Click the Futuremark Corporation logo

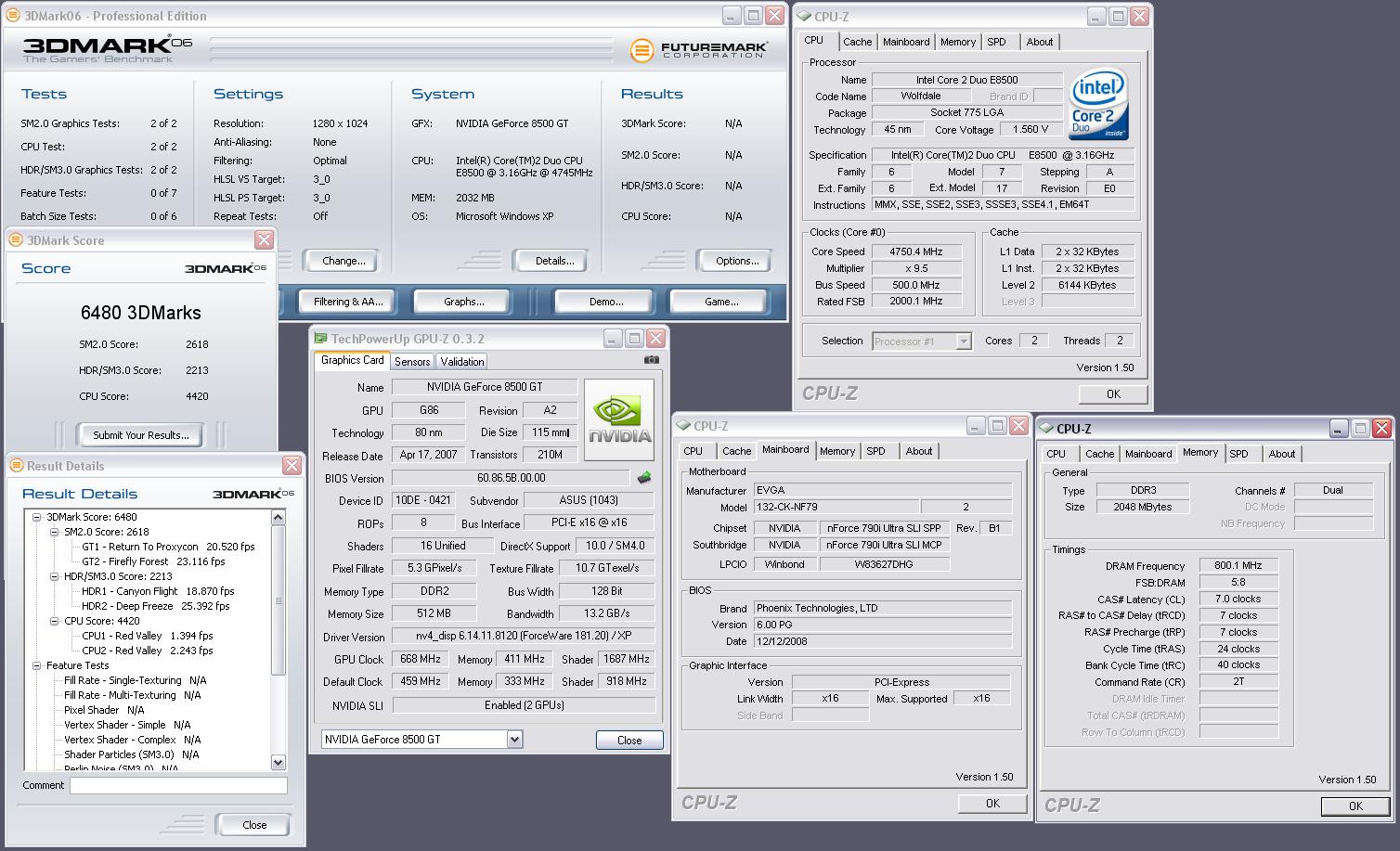click(x=699, y=49)
